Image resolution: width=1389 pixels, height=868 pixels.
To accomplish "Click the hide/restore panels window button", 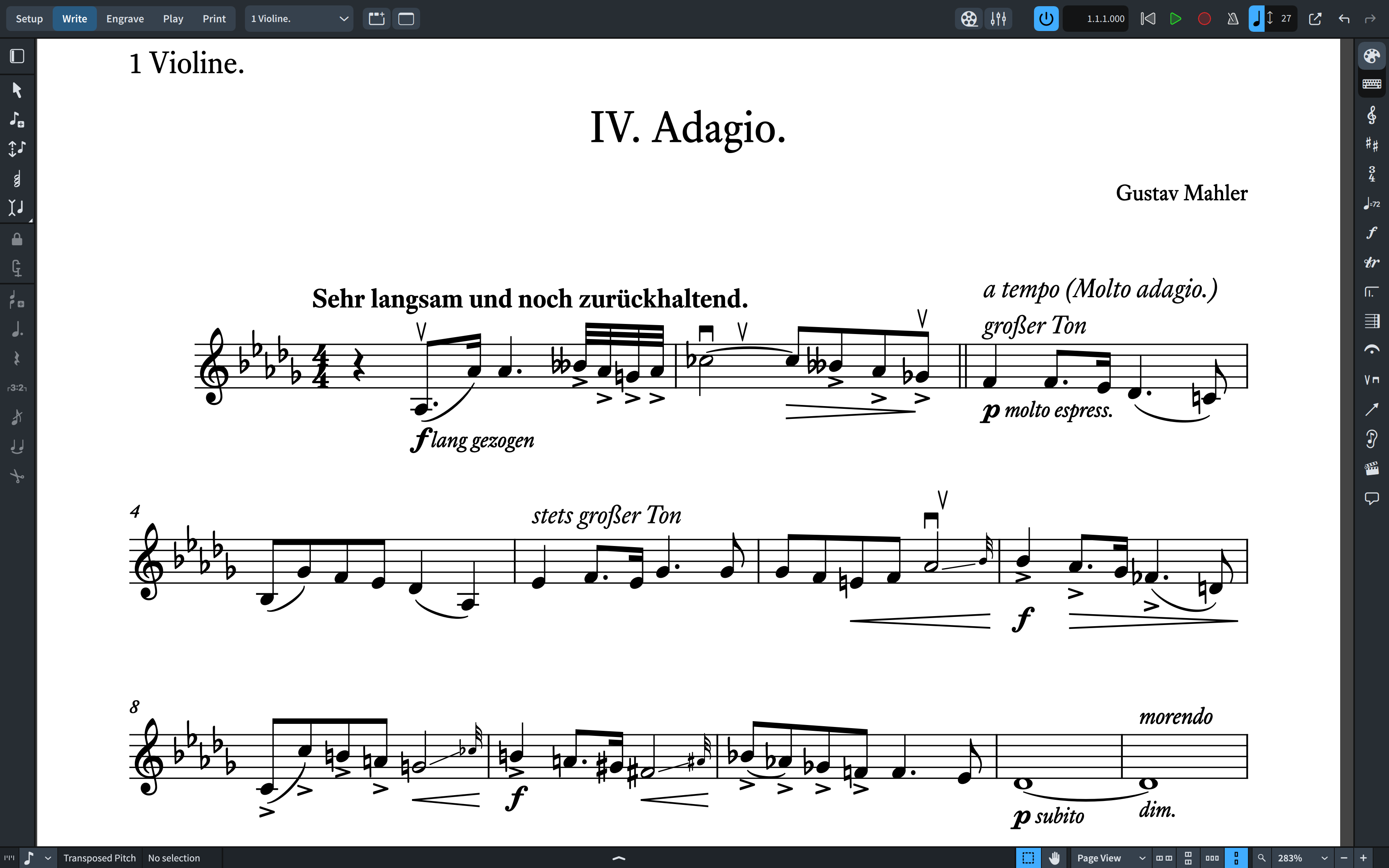I will tap(407, 19).
